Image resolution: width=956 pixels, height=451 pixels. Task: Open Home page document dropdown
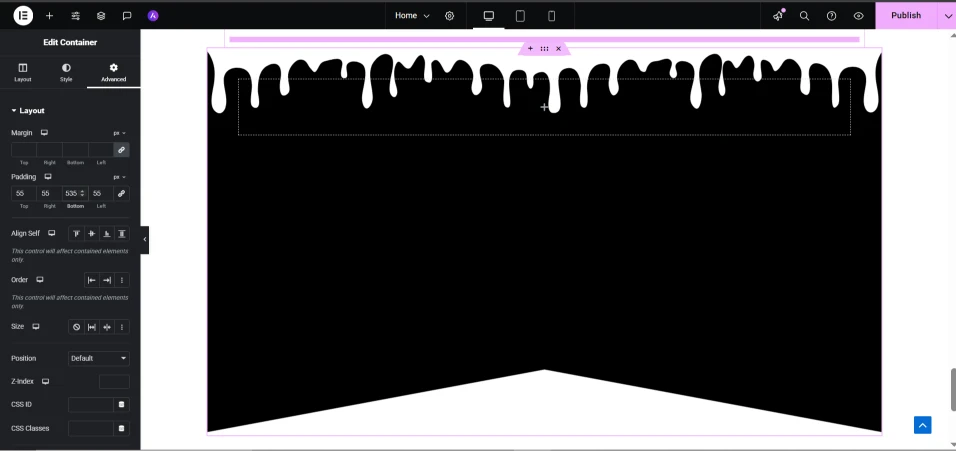412,16
